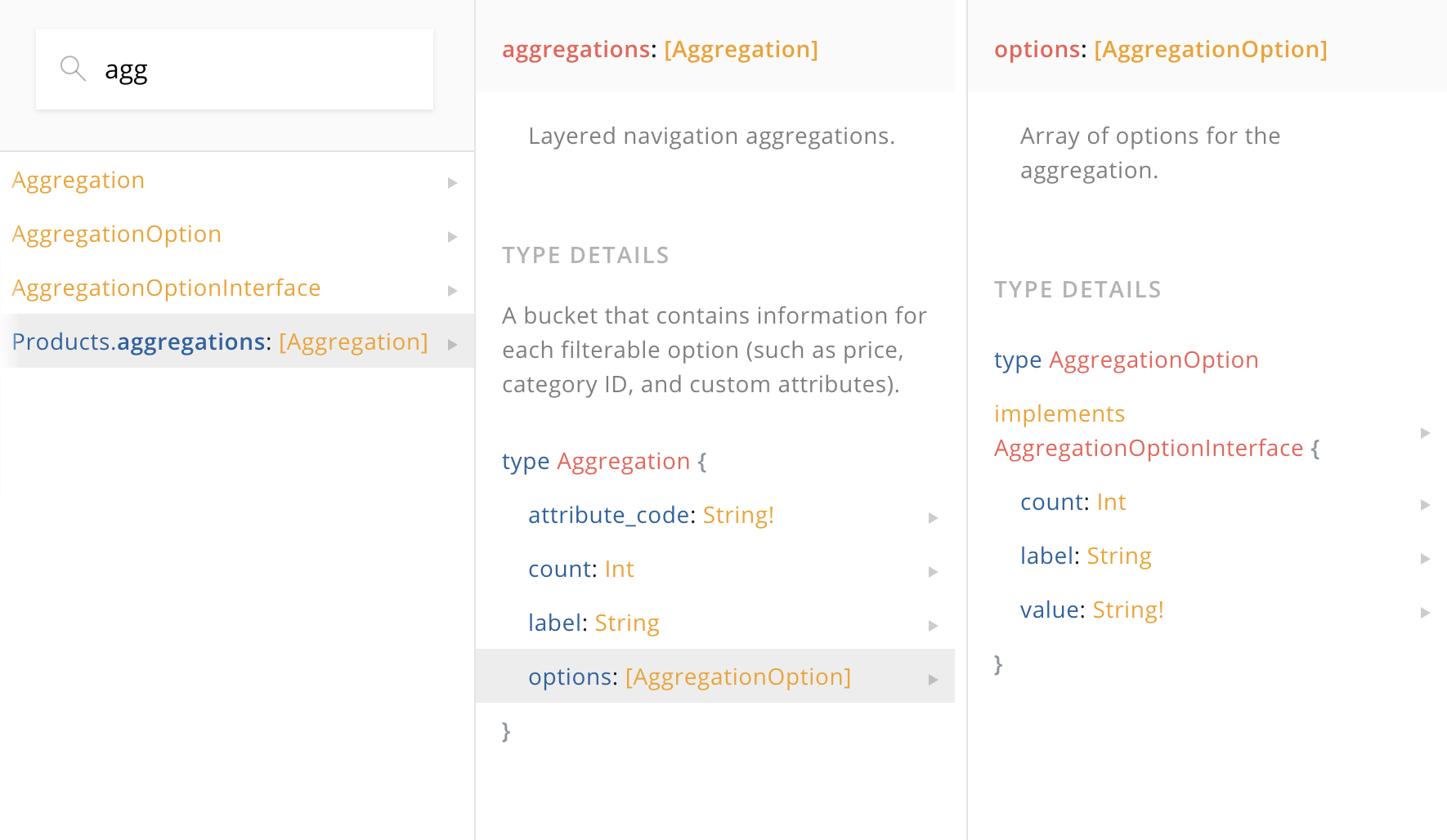
Task: Expand arrow on options: [AggregationOption] row
Action: (933, 680)
